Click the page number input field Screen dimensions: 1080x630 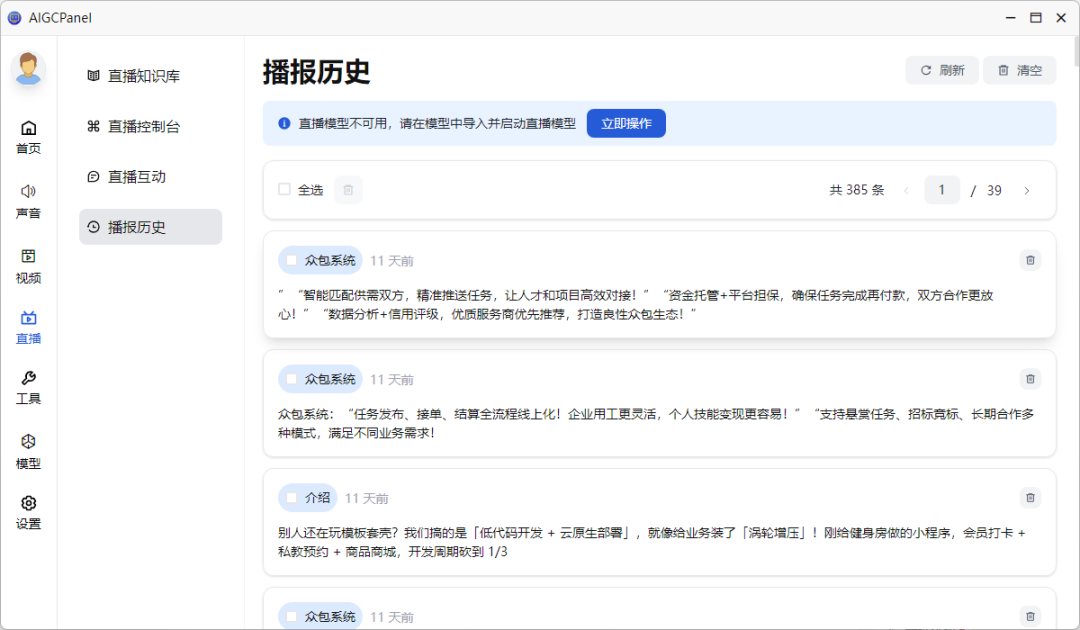(x=942, y=189)
